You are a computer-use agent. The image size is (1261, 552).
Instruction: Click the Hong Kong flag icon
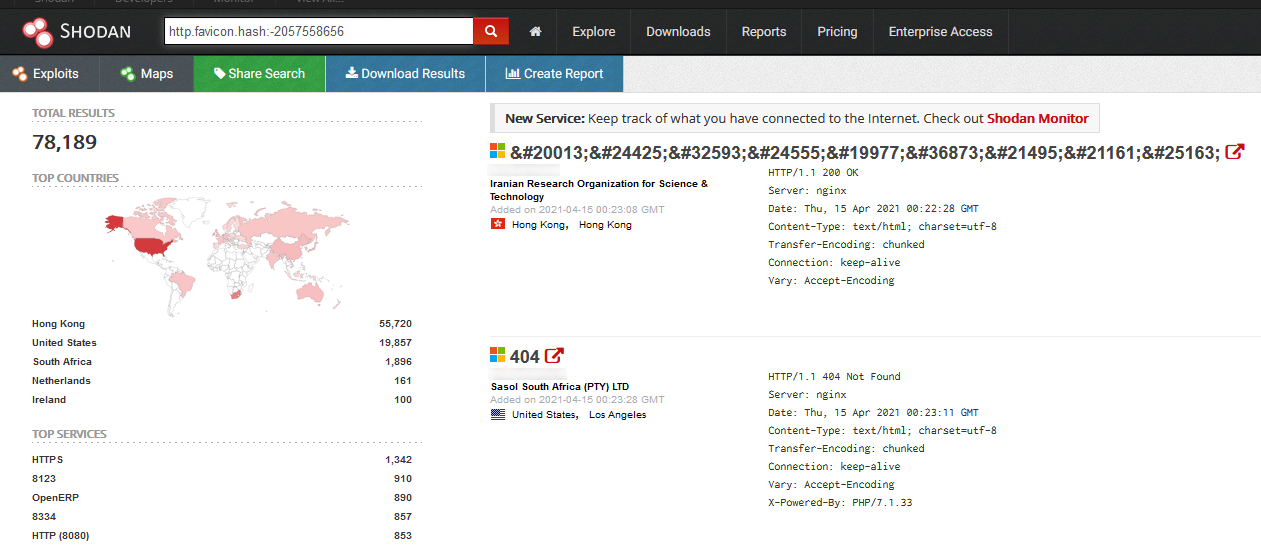pos(498,225)
